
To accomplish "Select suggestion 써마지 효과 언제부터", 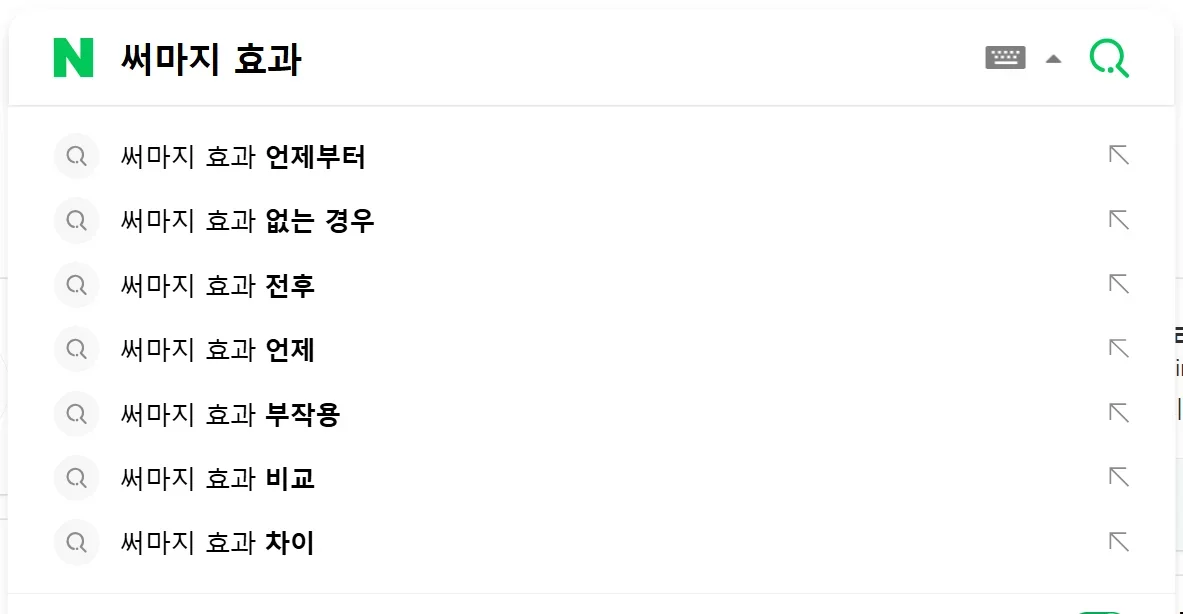I will click(x=243, y=157).
